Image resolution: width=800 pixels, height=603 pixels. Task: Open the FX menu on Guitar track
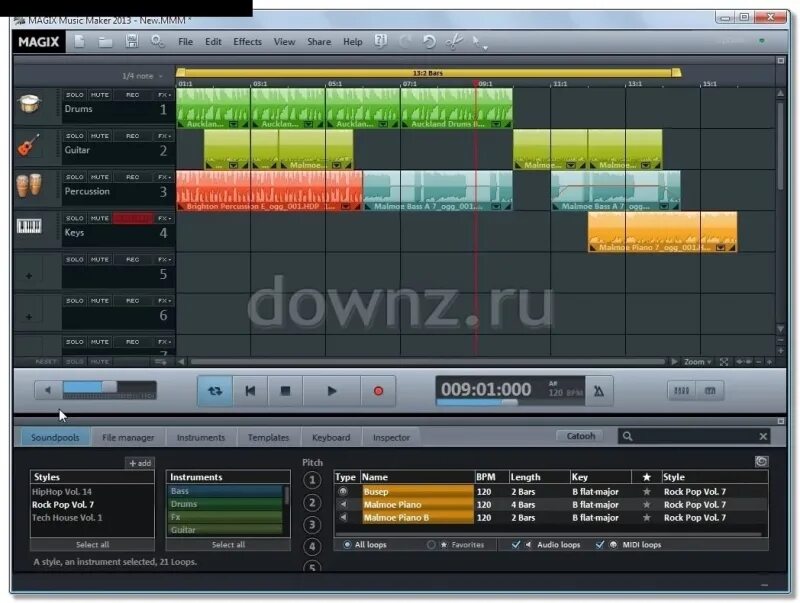point(164,136)
